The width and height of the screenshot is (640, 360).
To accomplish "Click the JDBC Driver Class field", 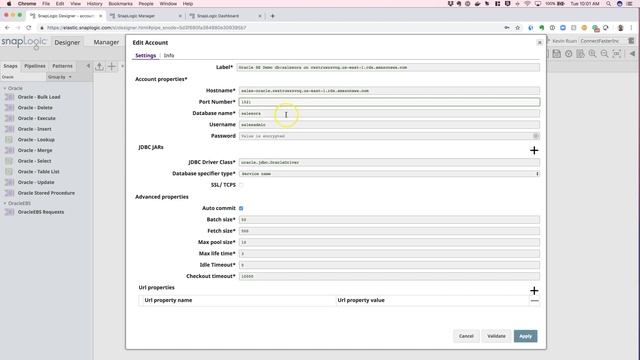I will pyautogui.click(x=389, y=162).
